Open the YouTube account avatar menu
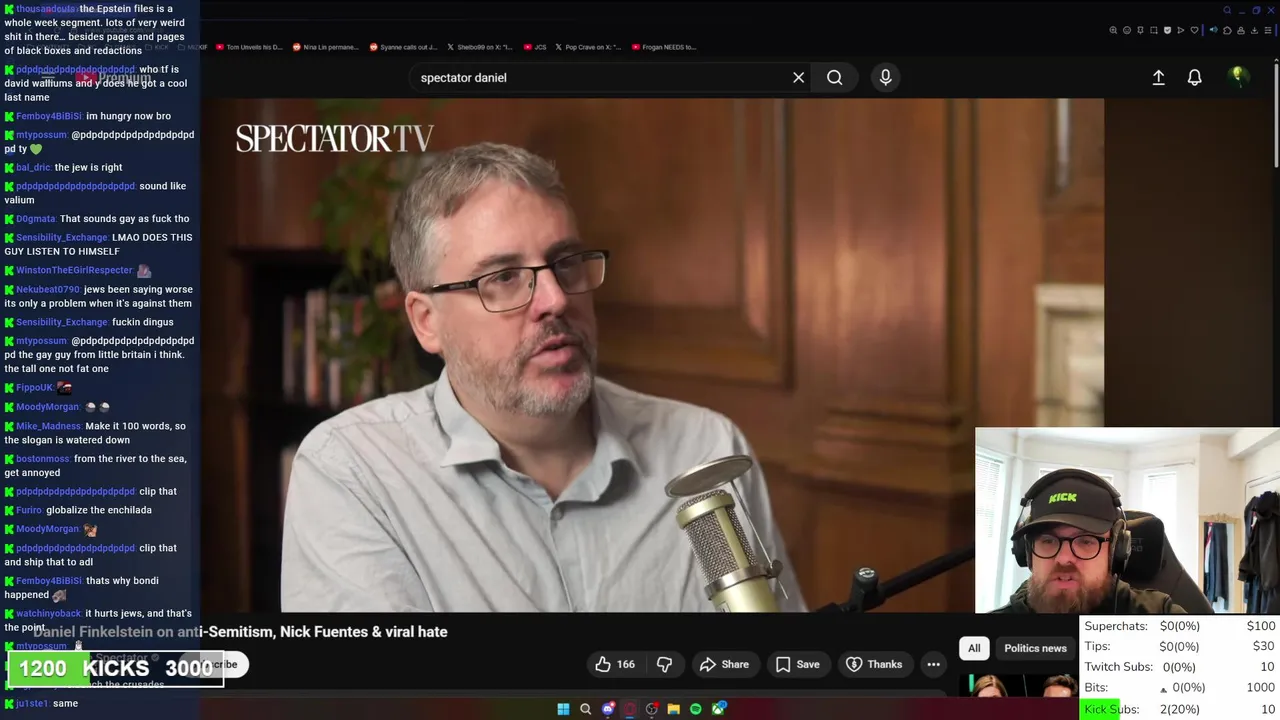This screenshot has height=720, width=1280. click(1238, 77)
